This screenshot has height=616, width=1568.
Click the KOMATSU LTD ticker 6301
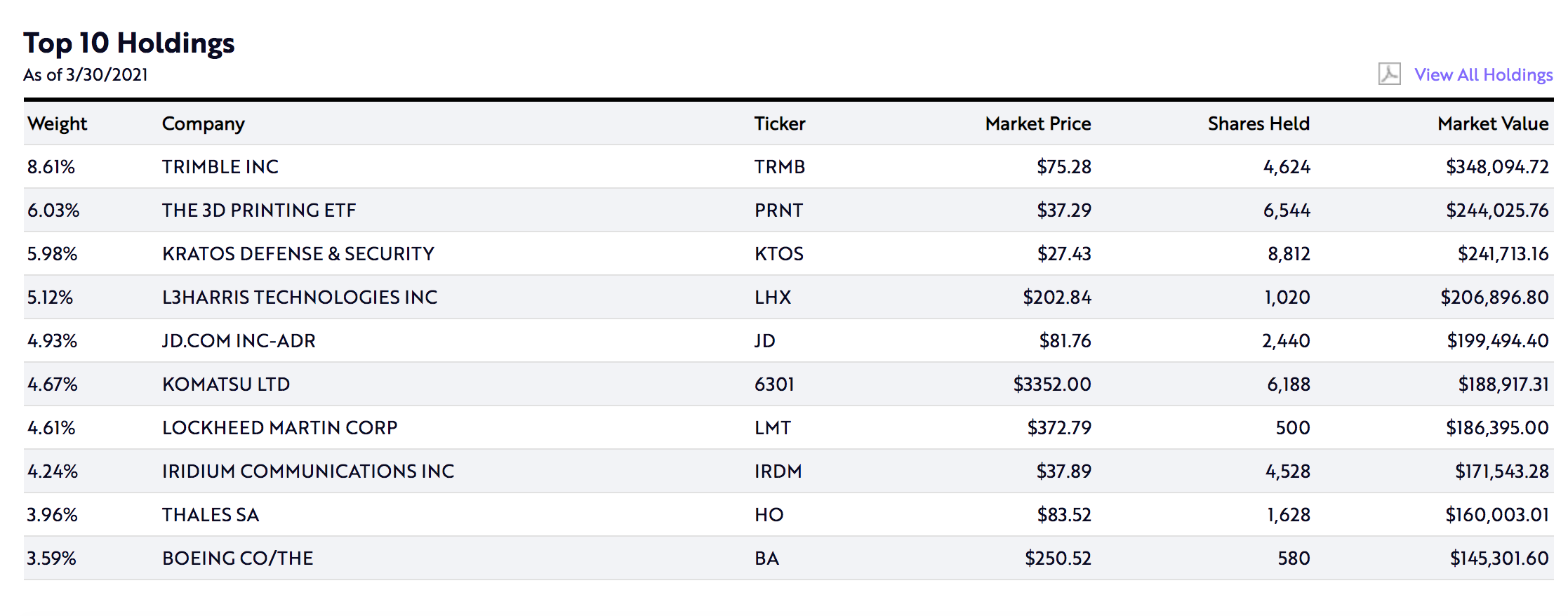click(775, 384)
